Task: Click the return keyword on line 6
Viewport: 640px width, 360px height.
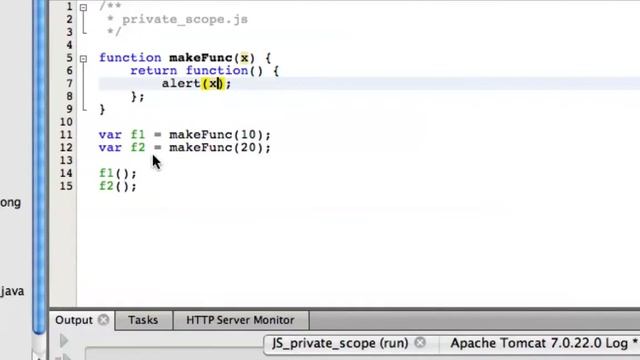Action: (x=153, y=71)
